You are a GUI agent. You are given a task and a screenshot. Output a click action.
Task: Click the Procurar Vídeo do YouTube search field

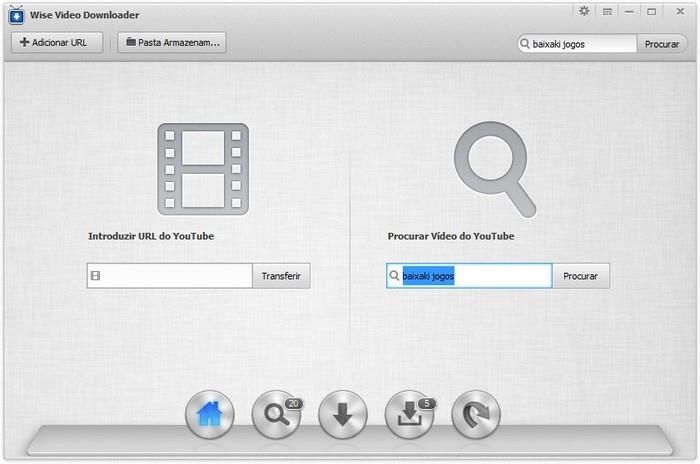pyautogui.click(x=469, y=276)
